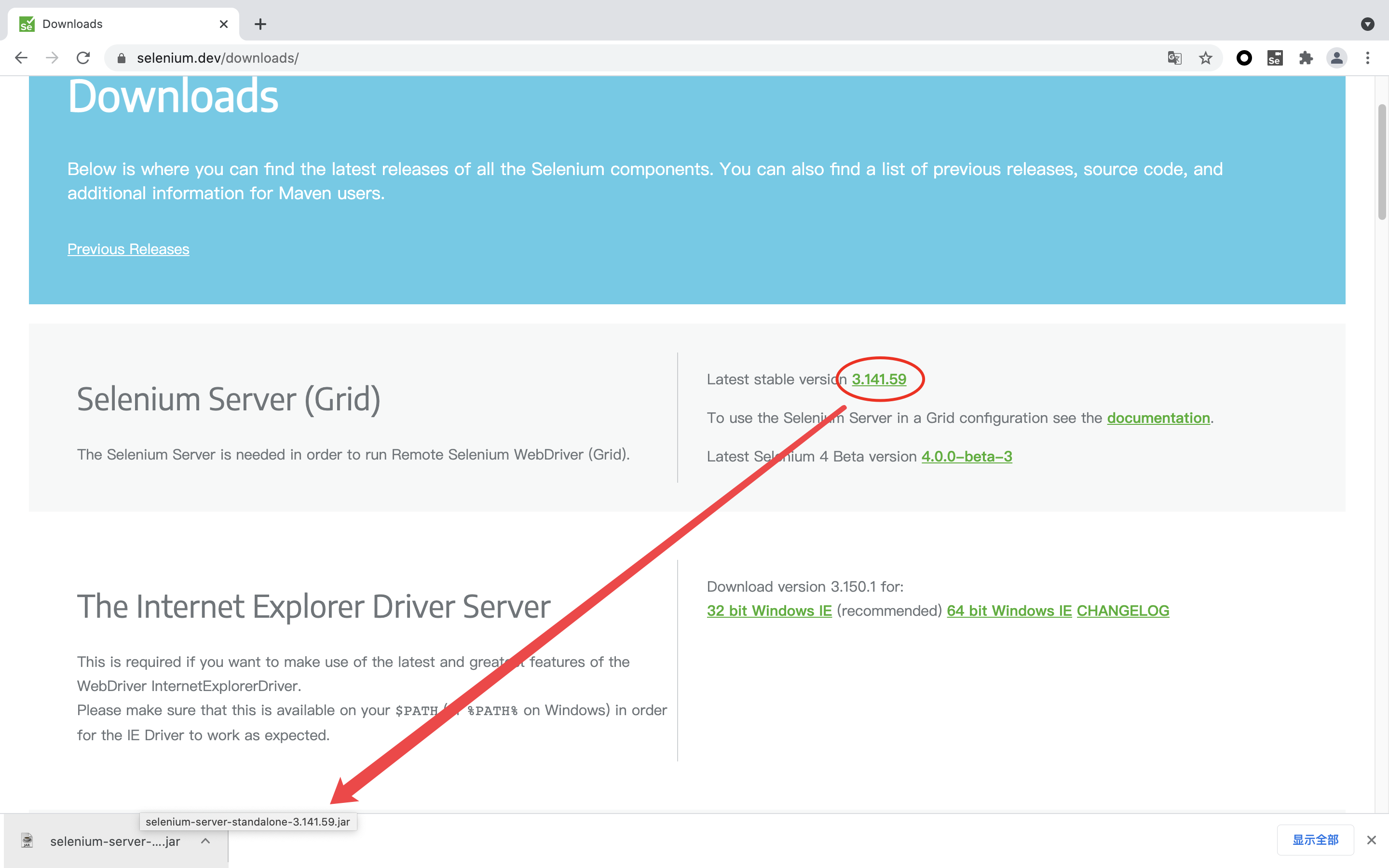The image size is (1389, 868).
Task: Click the Google Translate icon in the address bar
Action: 1174,57
